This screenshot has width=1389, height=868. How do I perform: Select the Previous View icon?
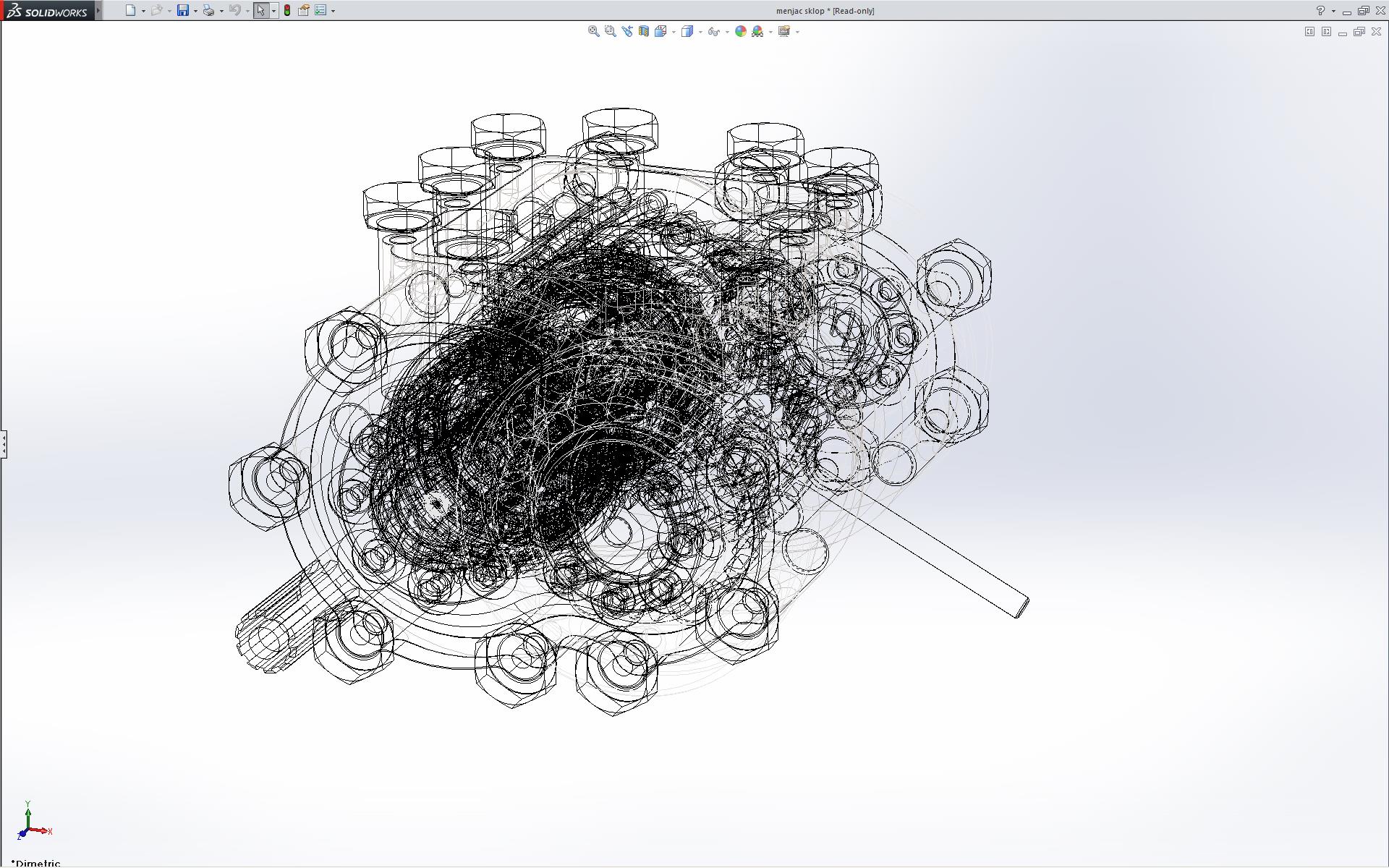(626, 31)
